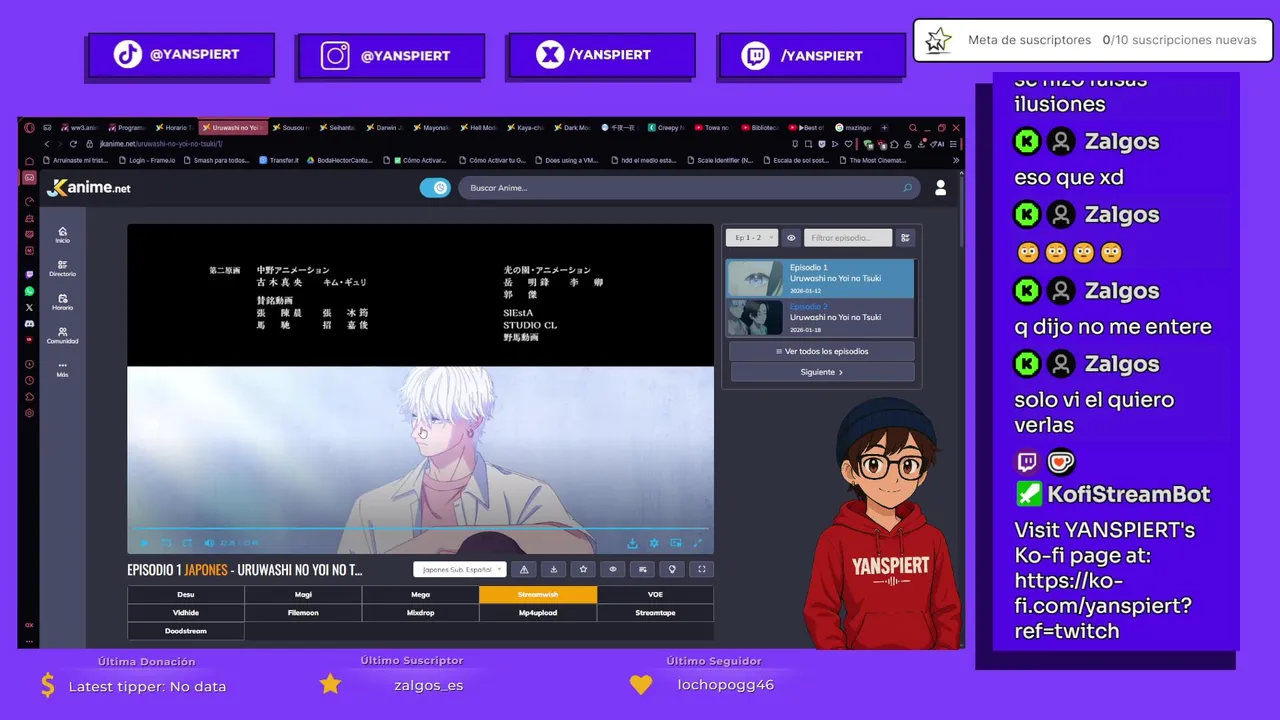The width and height of the screenshot is (1280, 720).
Task: Seek on the video progress bar
Action: click(x=420, y=528)
